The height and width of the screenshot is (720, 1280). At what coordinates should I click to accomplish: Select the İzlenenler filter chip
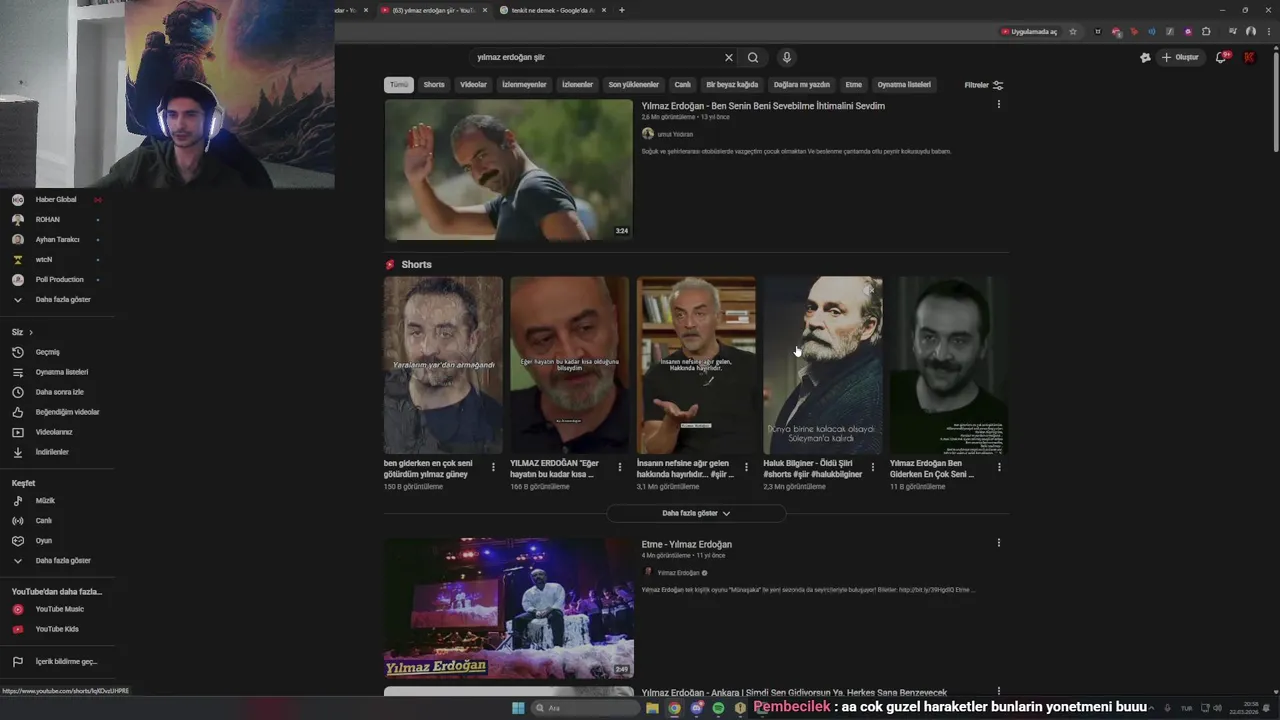tap(577, 85)
